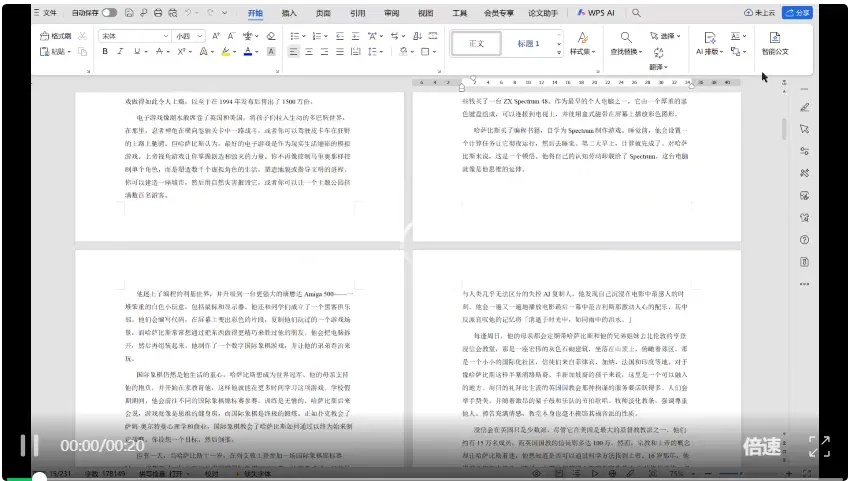Open the font name 宋体 dropdown

click(134, 36)
